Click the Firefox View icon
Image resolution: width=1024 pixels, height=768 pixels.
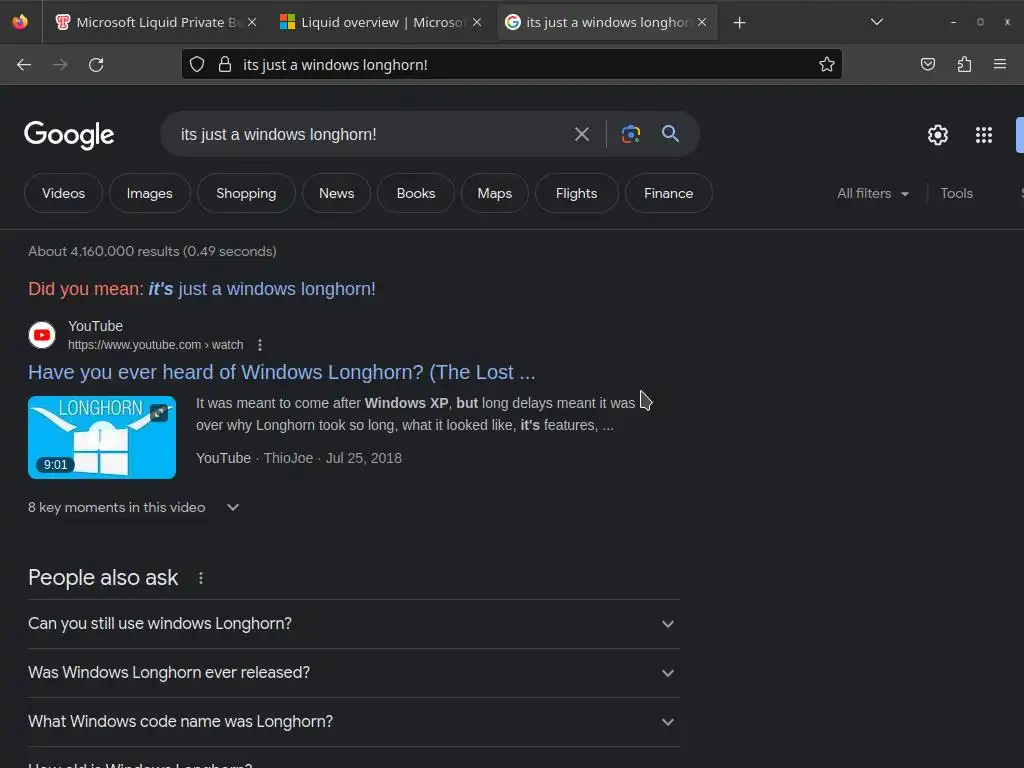point(20,22)
